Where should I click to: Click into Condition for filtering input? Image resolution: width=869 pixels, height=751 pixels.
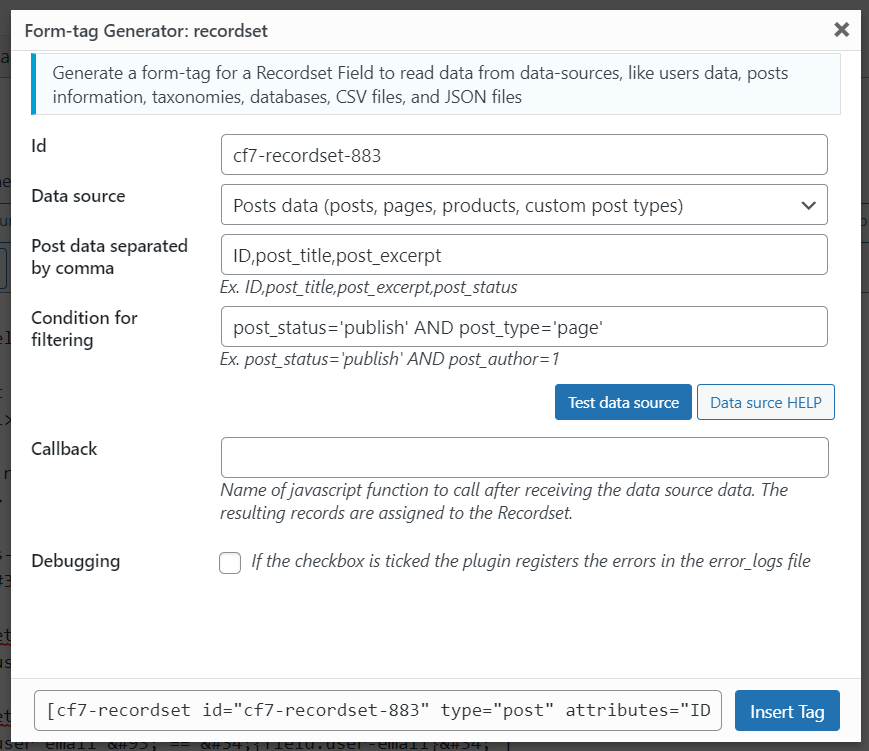click(x=523, y=326)
